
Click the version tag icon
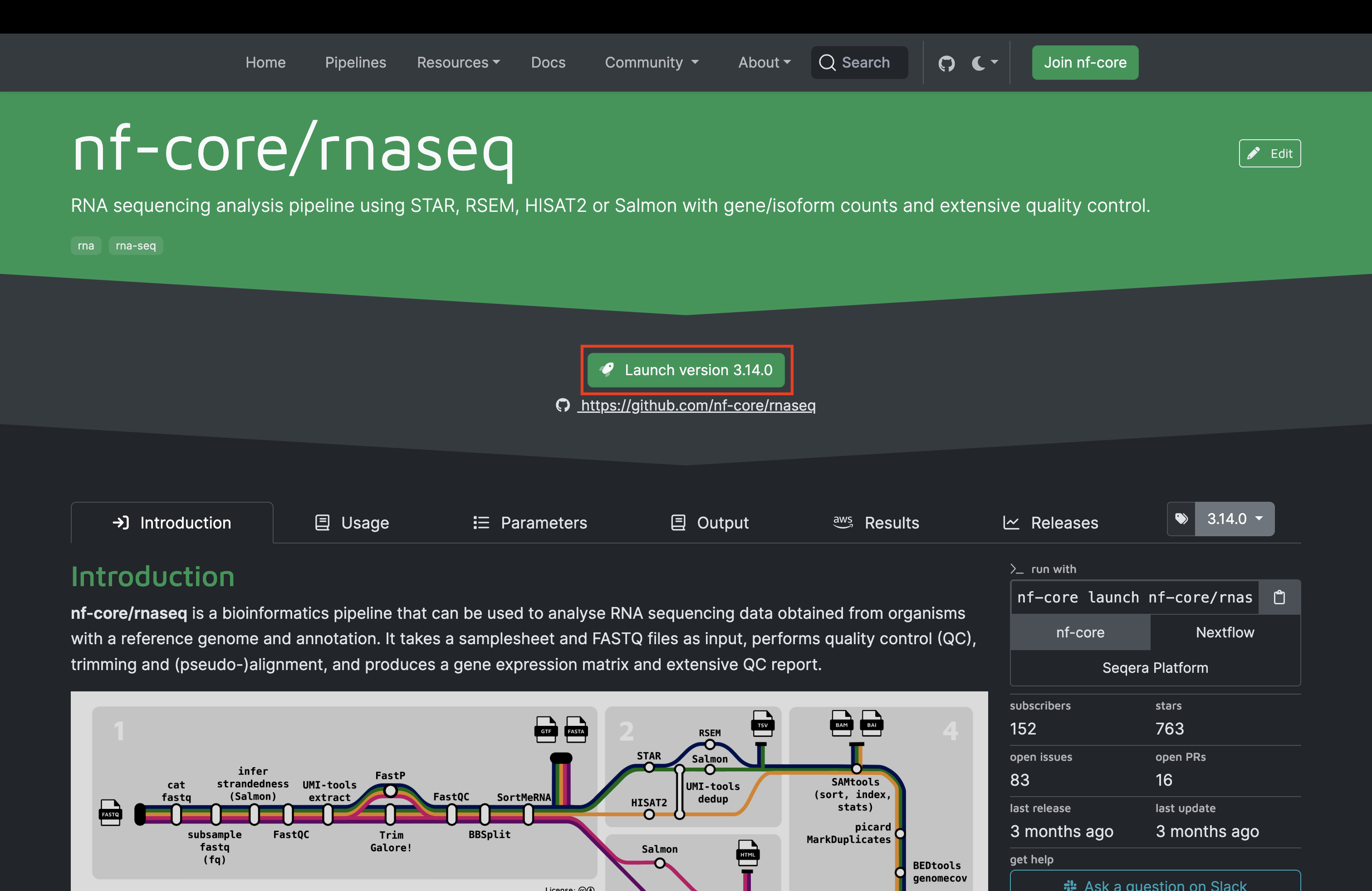point(1181,519)
